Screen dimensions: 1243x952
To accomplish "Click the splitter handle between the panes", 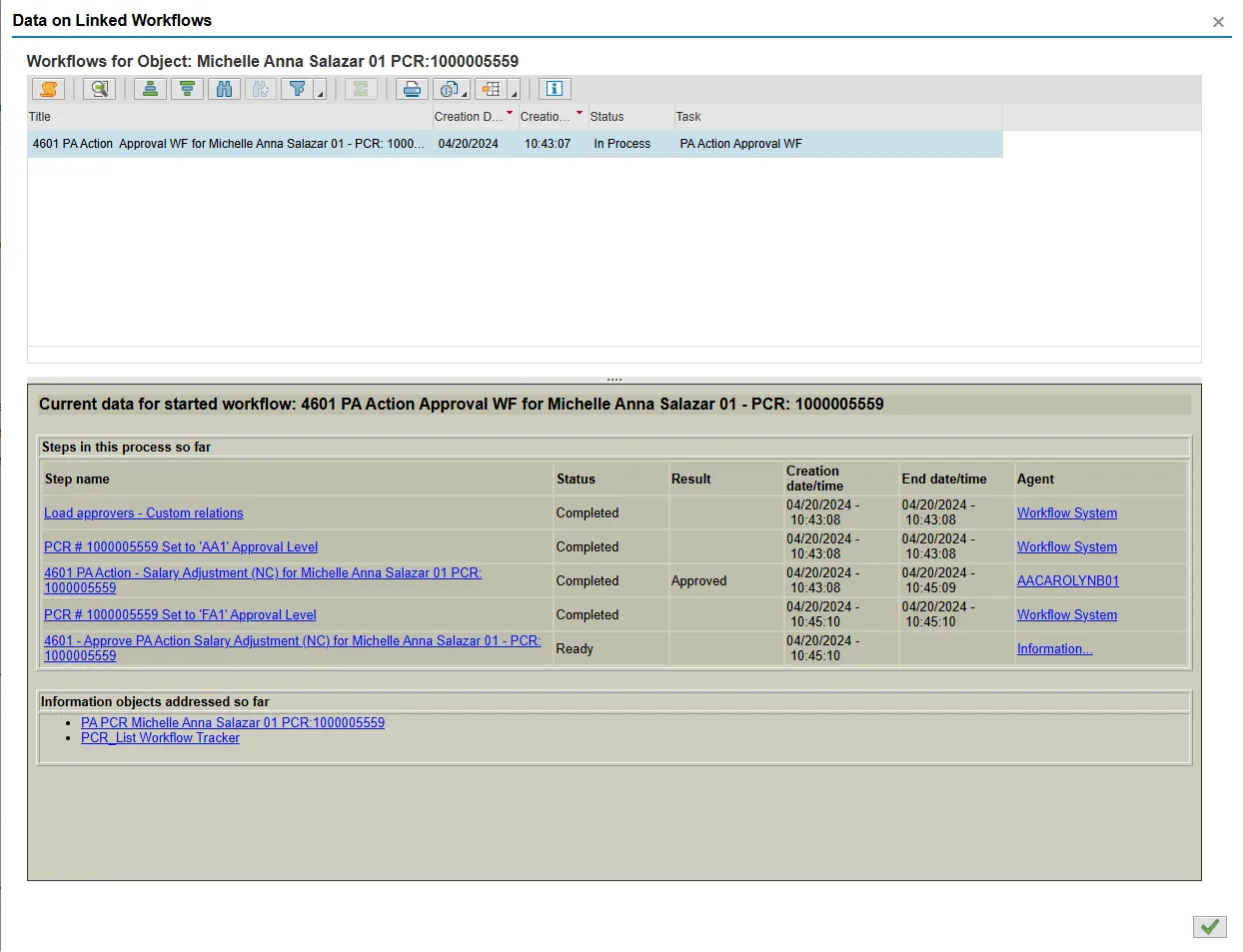I will click(614, 380).
